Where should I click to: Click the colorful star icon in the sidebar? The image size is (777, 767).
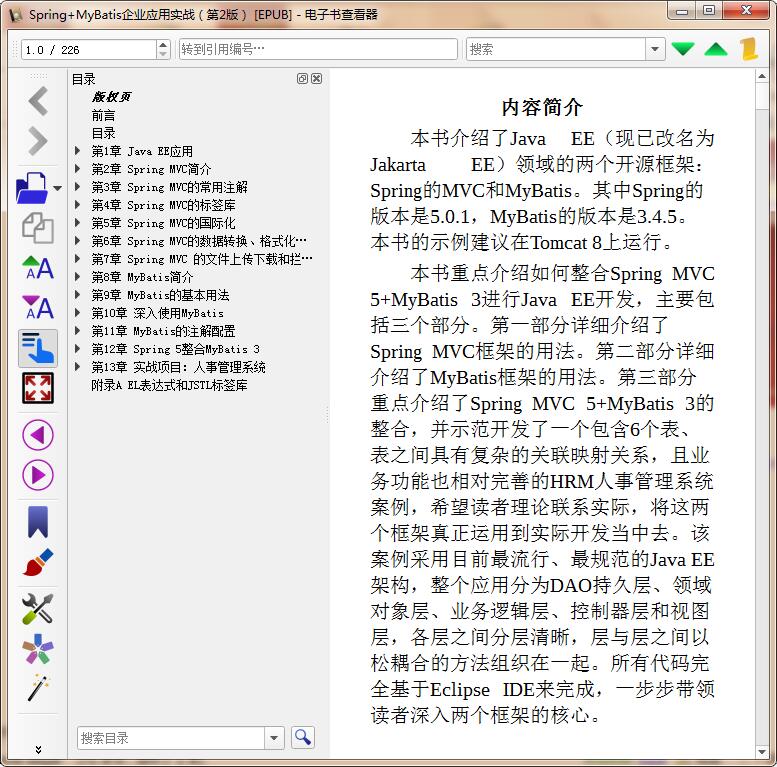(x=38, y=649)
